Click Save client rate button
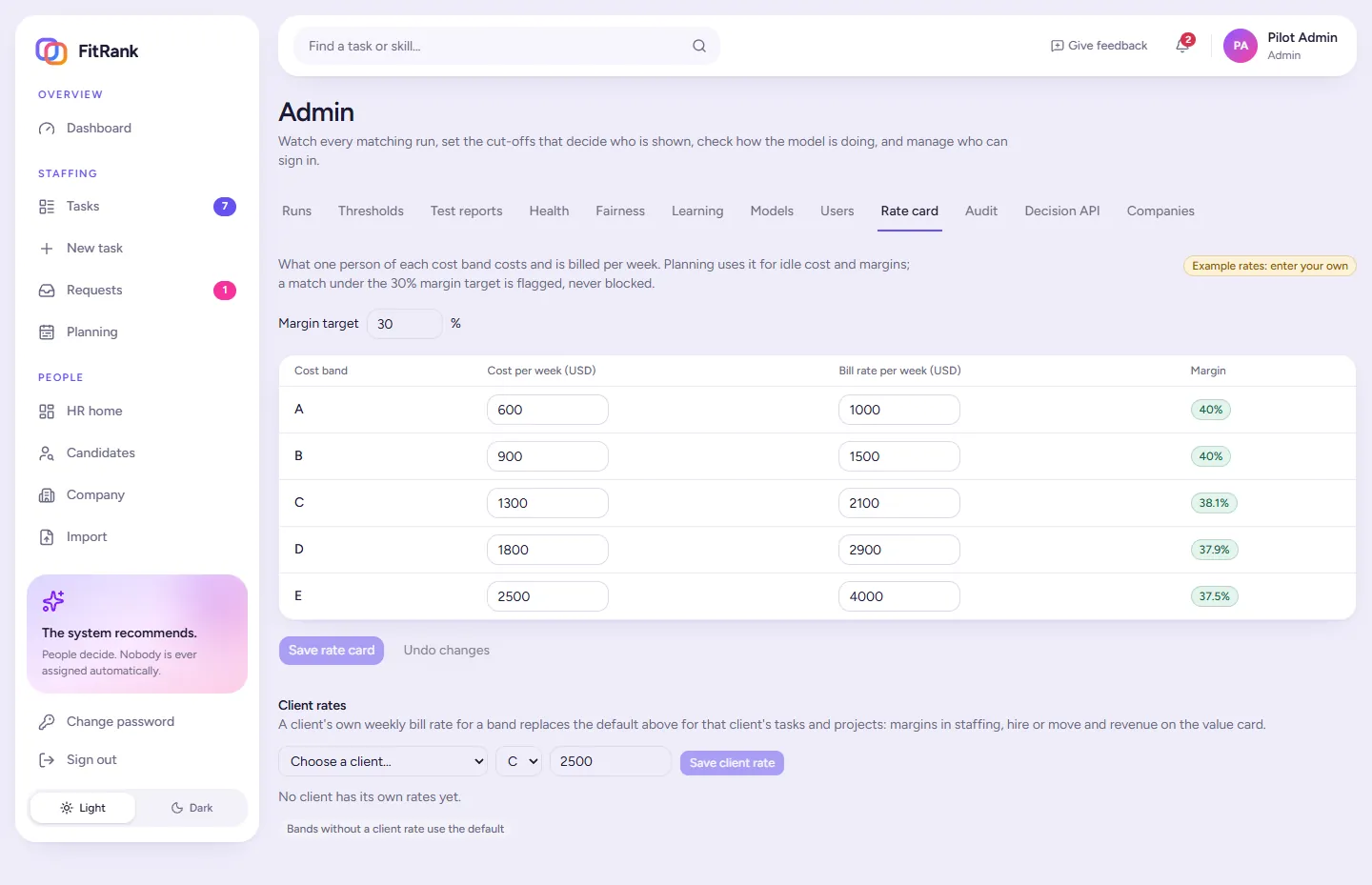Viewport: 1372px width, 885px height. pos(732,763)
